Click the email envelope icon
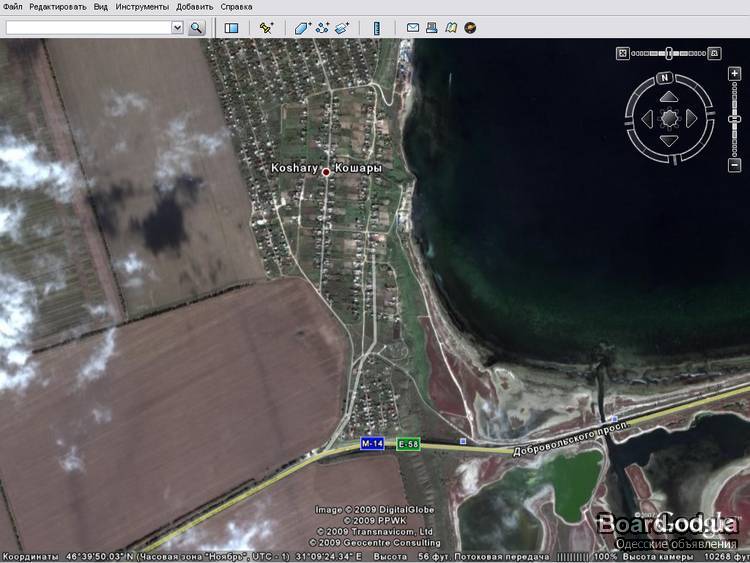This screenshot has height=563, width=750. tap(412, 28)
